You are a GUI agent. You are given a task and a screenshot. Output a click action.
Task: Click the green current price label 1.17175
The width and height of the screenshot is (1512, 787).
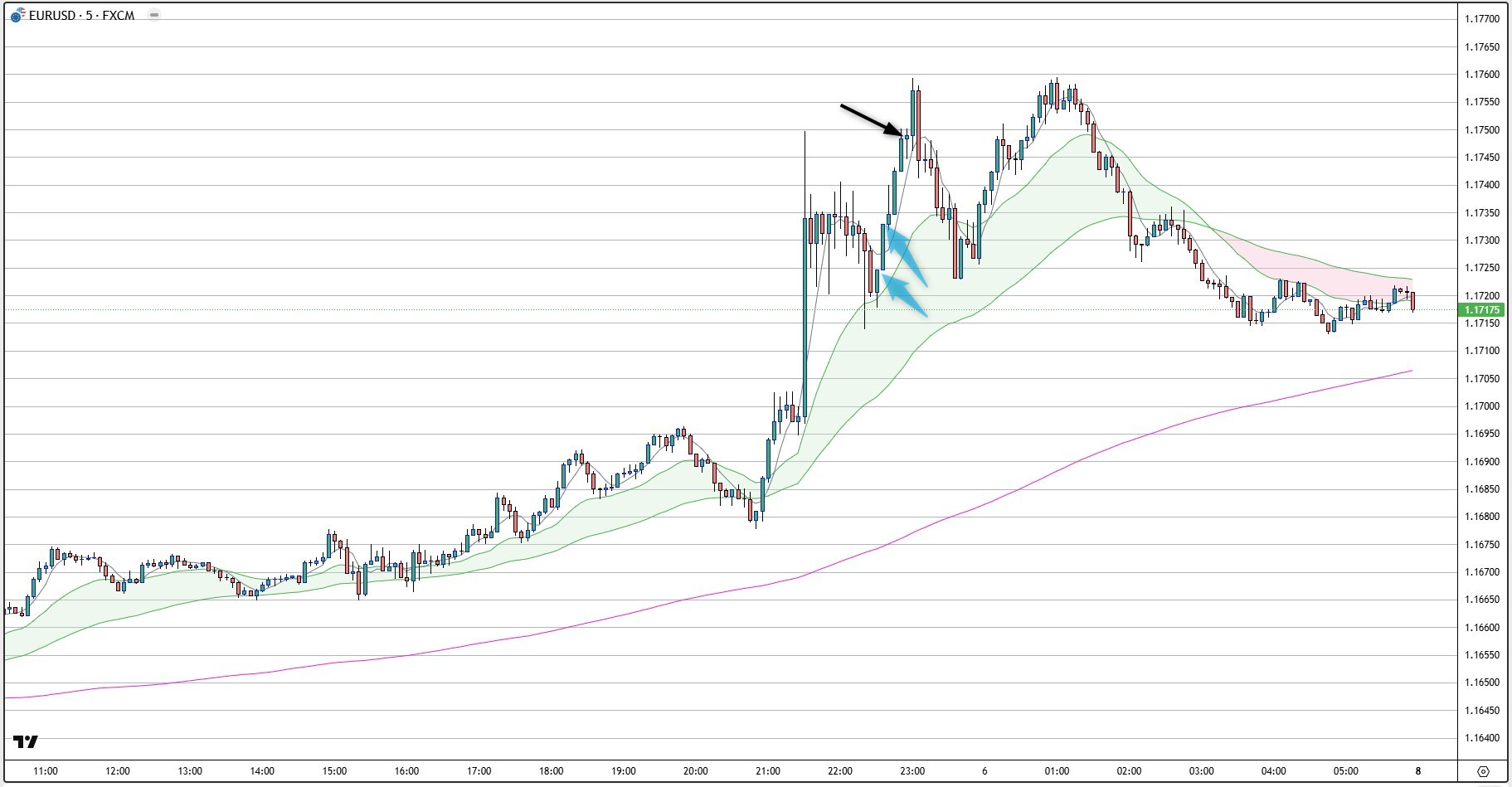tap(1481, 310)
